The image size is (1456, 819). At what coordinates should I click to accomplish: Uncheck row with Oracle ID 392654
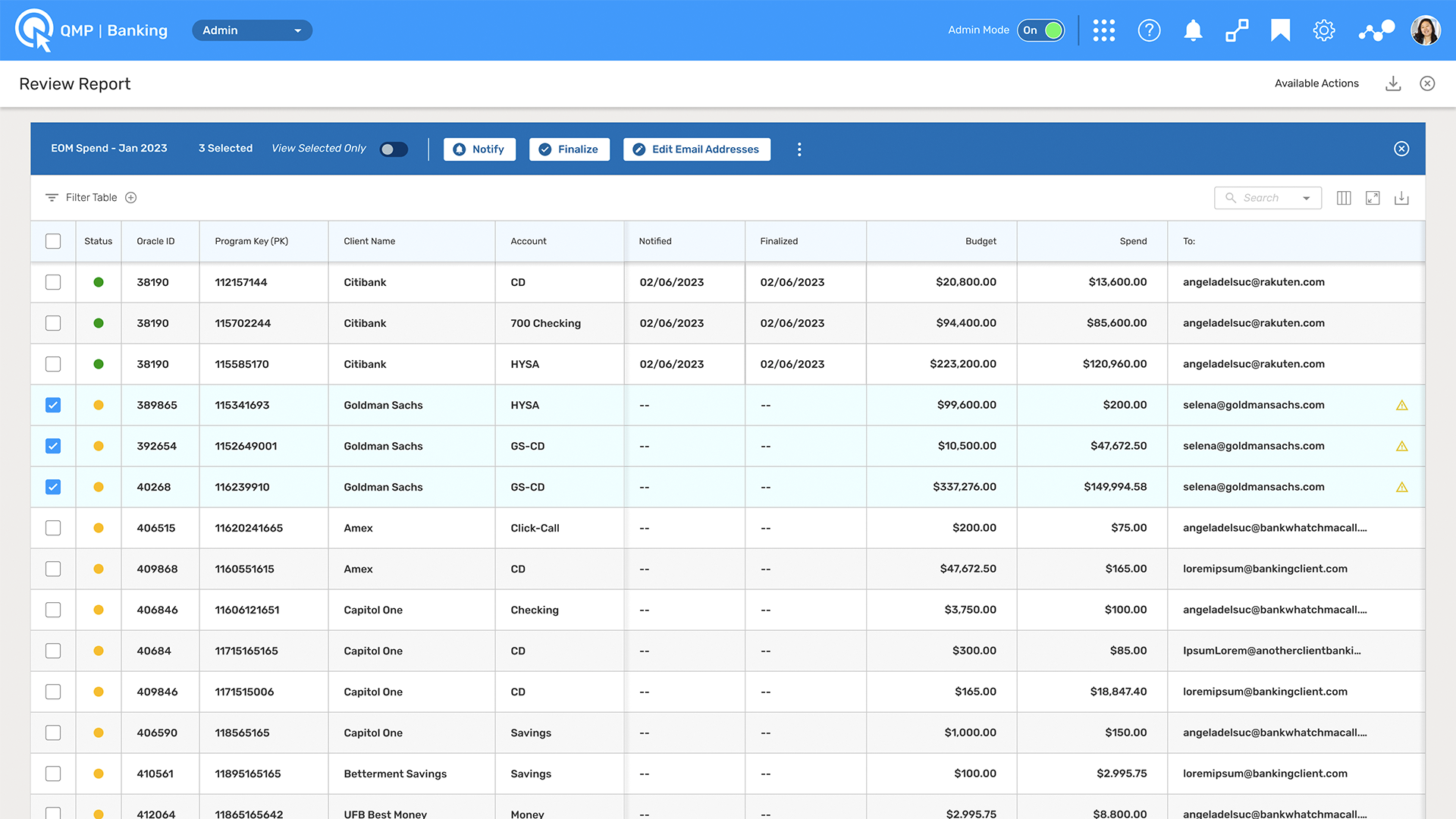(53, 446)
